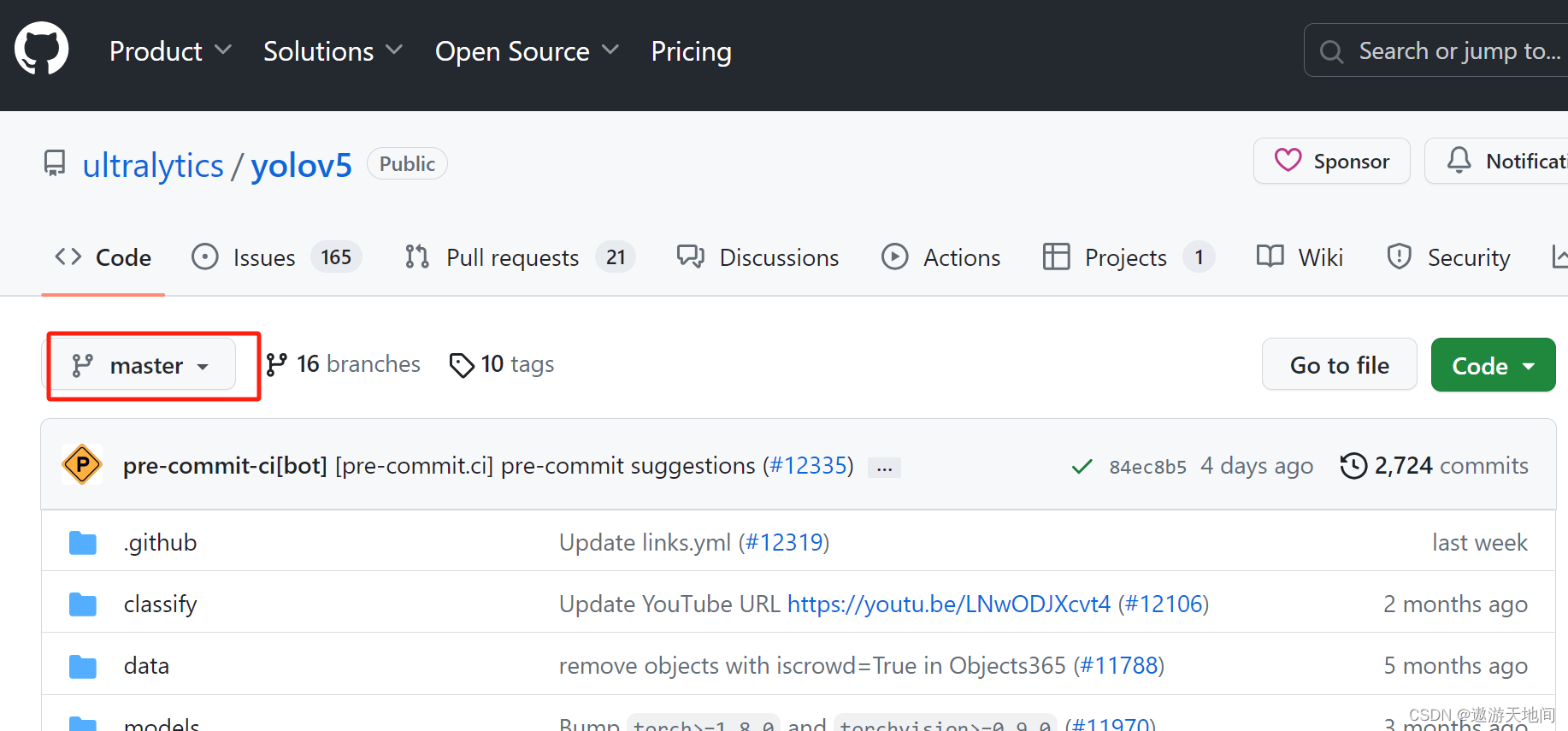
Task: Open the pre-commit-ci[bot] author link
Action: [x=225, y=465]
